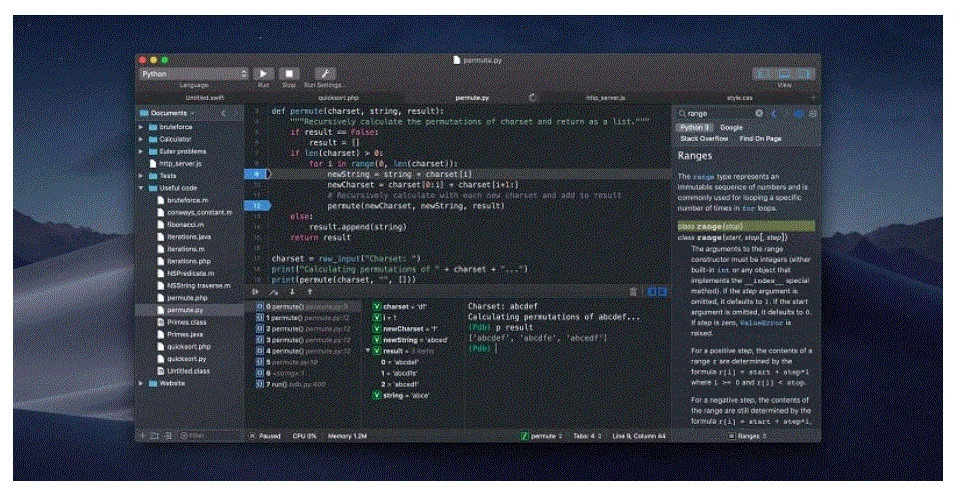Switch to Untitled.swift tab
This screenshot has height=495, width=956.
[x=205, y=98]
